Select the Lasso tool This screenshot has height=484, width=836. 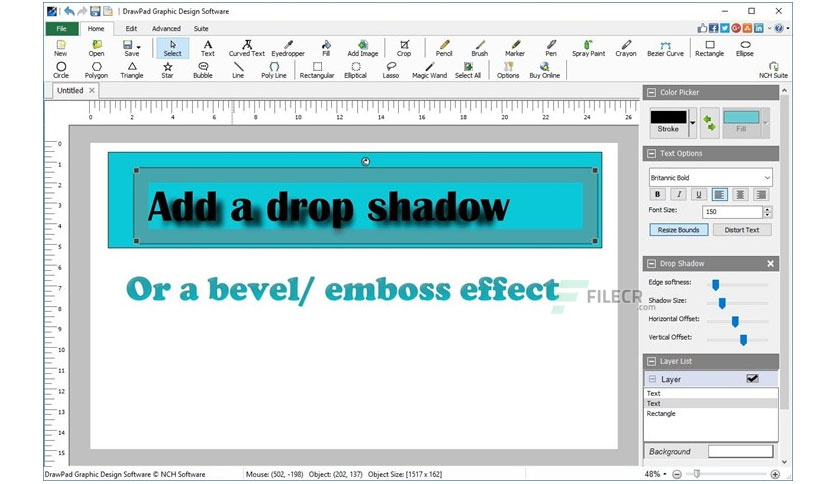390,70
